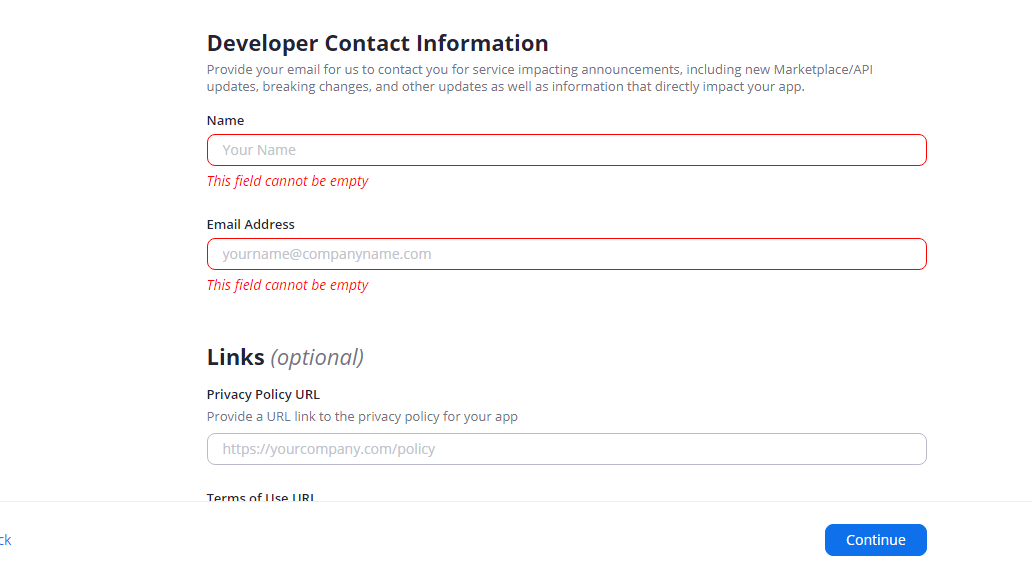Click the Name field's empty error message
1032x568 pixels.
point(288,181)
